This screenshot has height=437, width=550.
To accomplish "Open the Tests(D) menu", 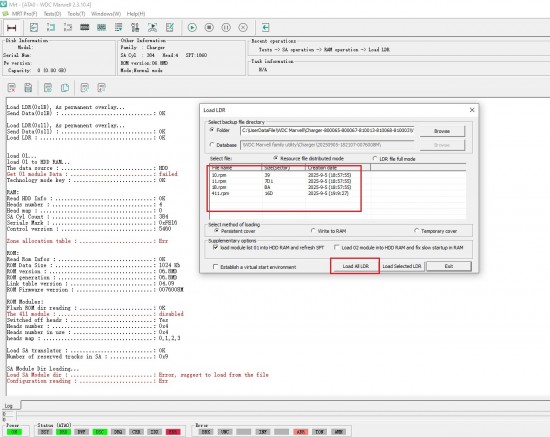I will pos(52,14).
